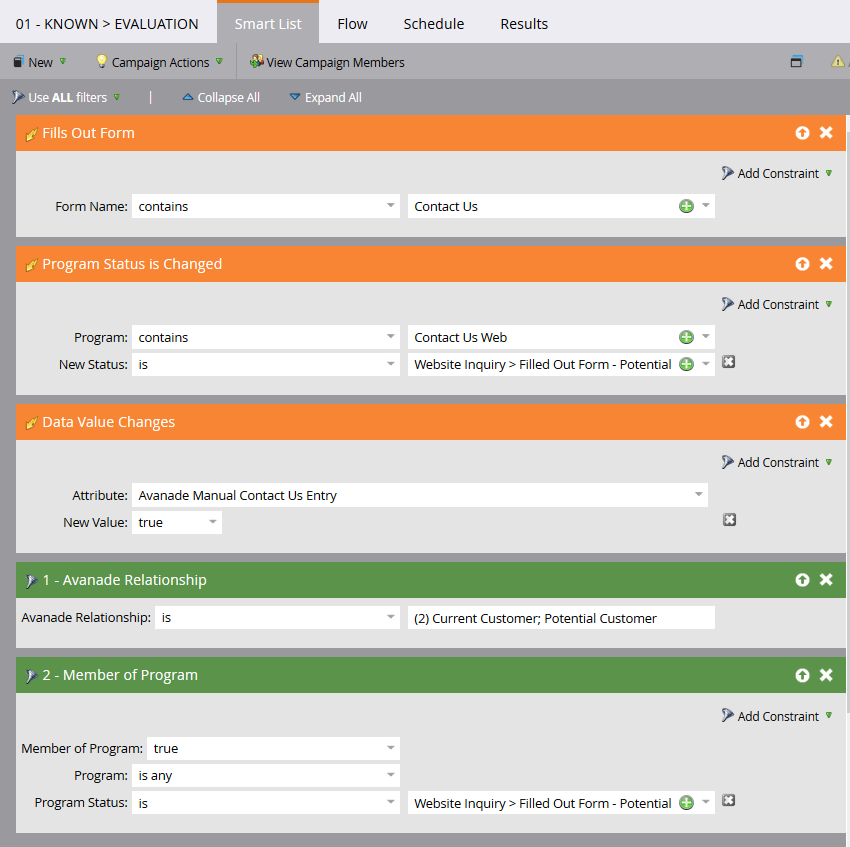The image size is (850, 847).
Task: Open the Form Name operator dropdown
Action: pos(266,206)
